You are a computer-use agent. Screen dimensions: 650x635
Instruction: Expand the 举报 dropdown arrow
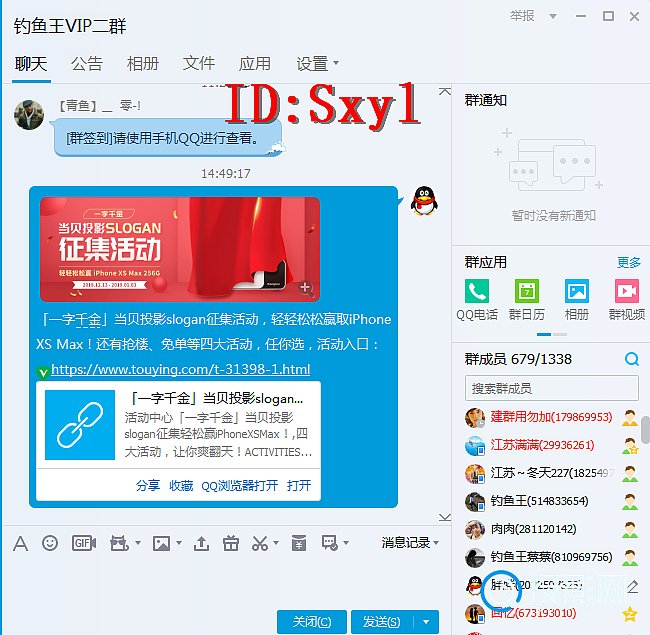(553, 16)
